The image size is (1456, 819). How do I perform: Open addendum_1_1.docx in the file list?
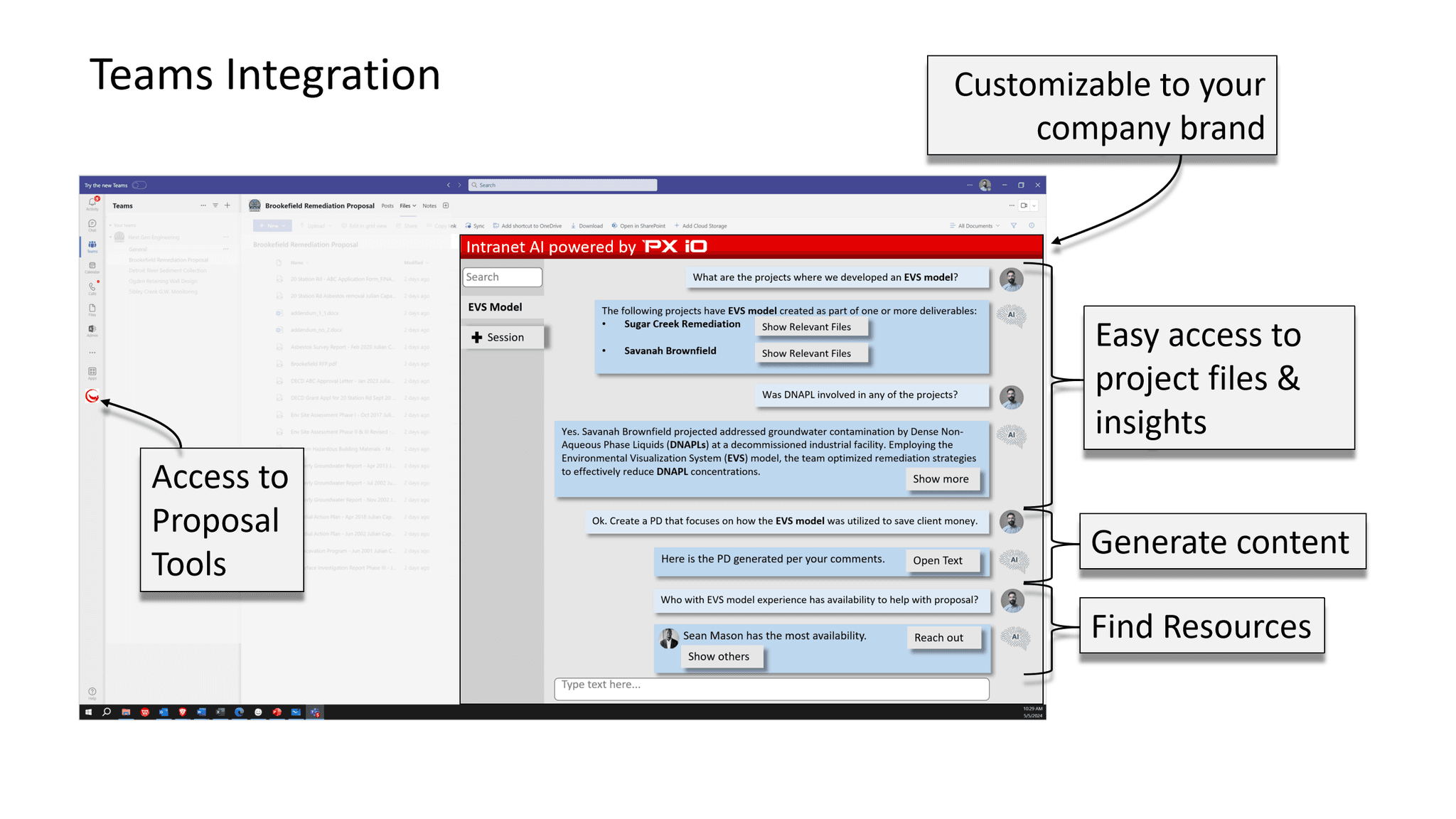[314, 314]
